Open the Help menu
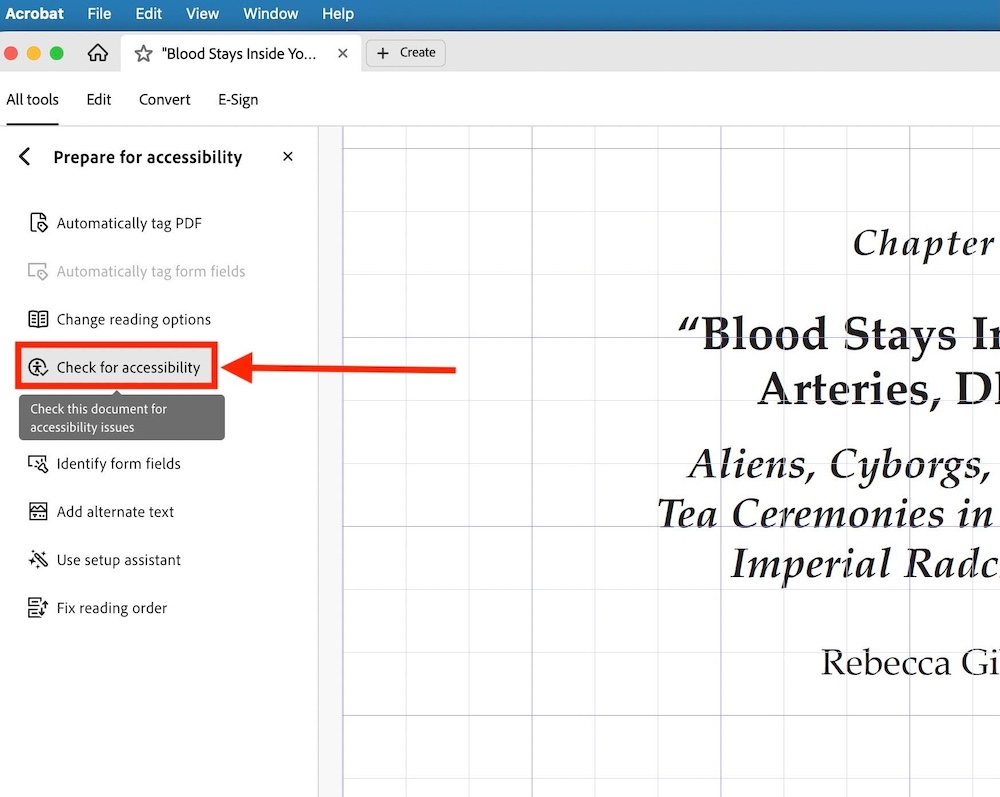This screenshot has width=1000, height=797. pos(337,13)
